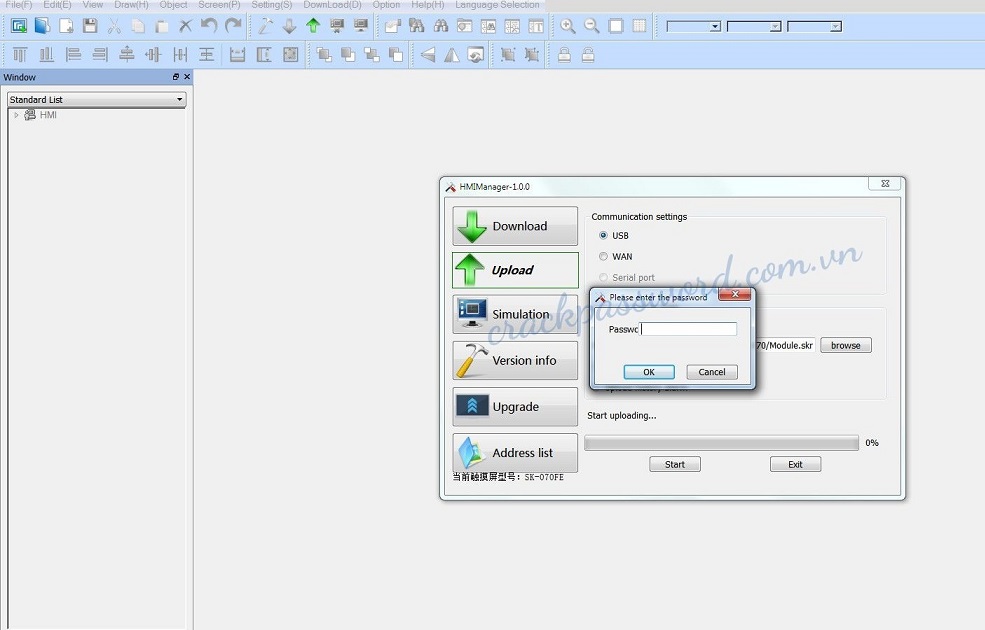
Task: Click the Save floppy disk icon
Action: [x=90, y=26]
